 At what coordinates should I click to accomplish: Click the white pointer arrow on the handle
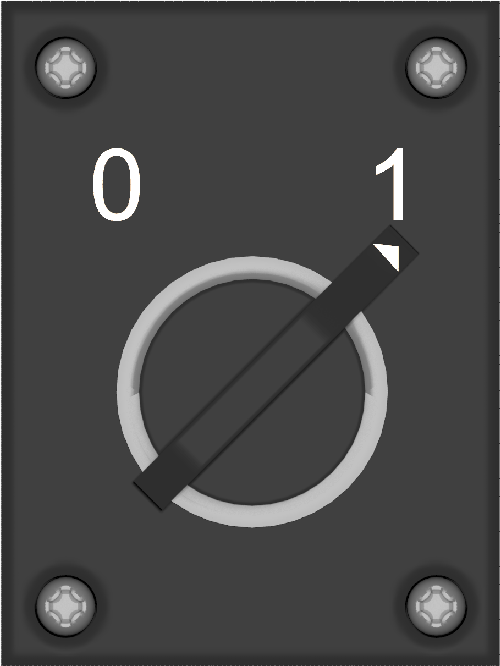pyautogui.click(x=390, y=255)
